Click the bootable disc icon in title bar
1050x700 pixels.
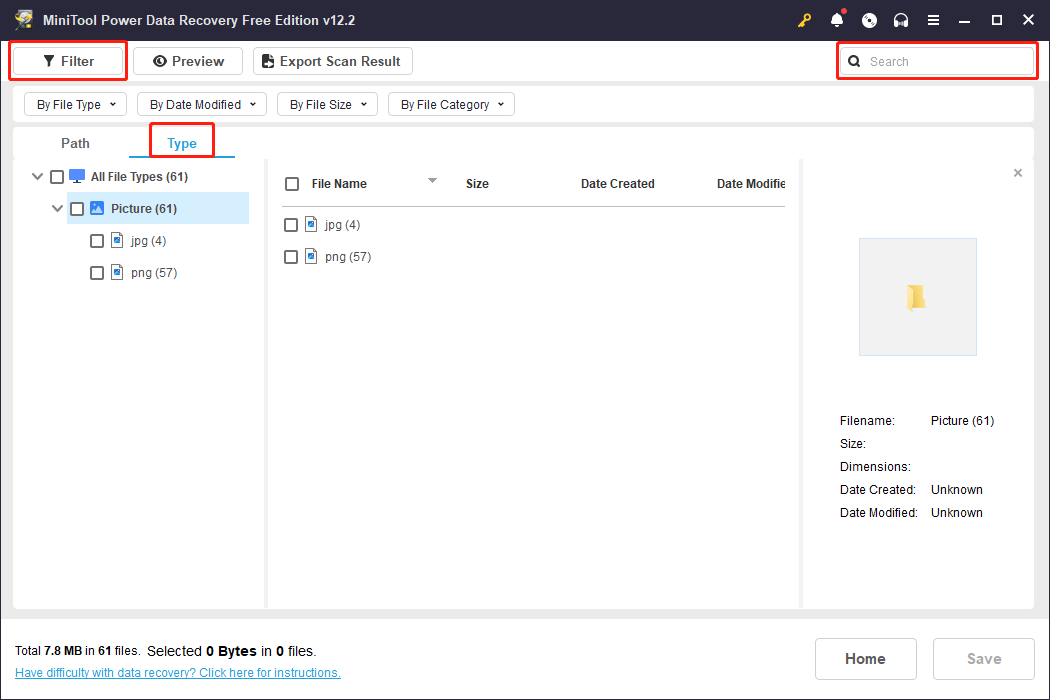(869, 20)
